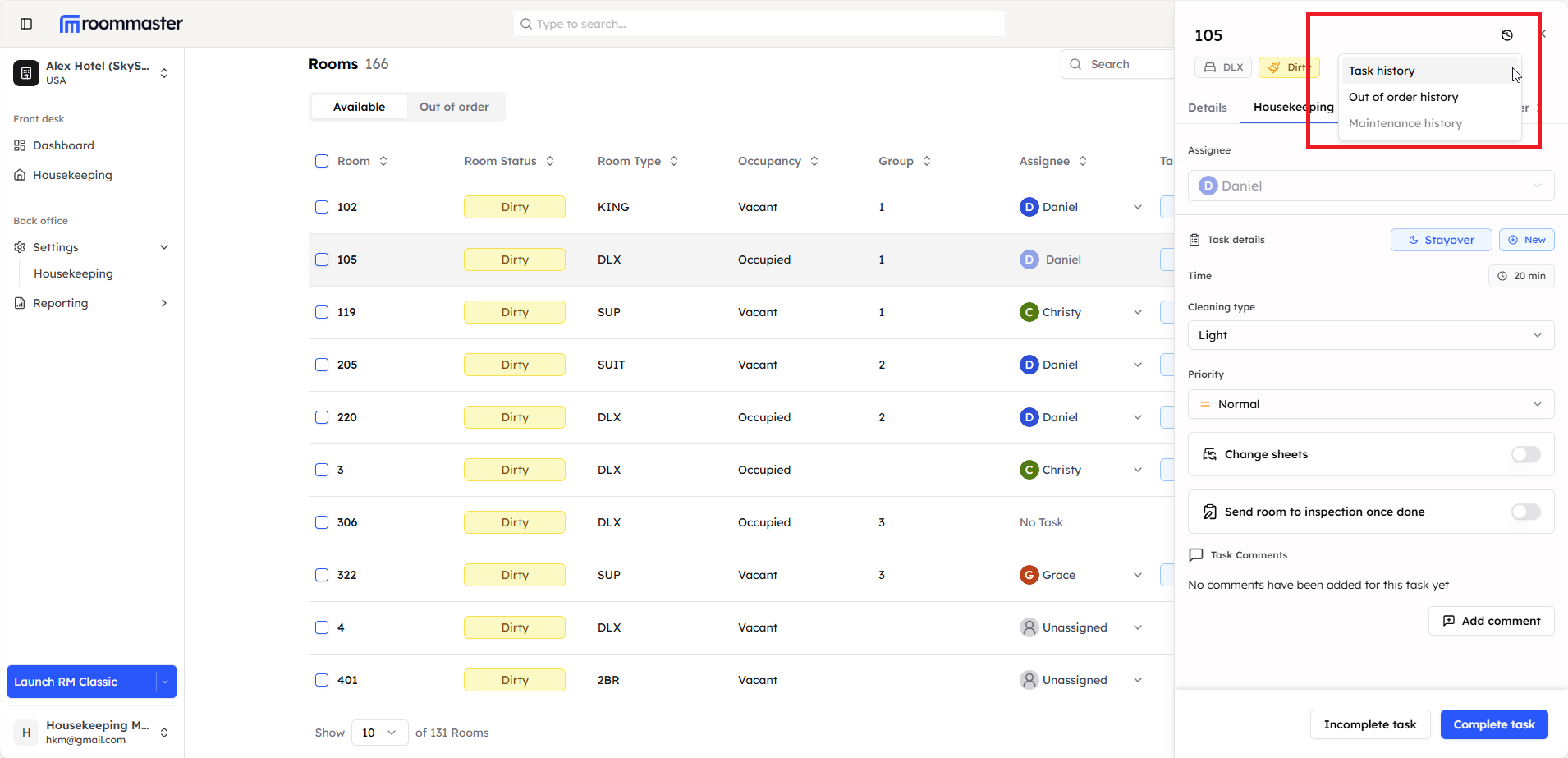Click Christy's avatar icon in room 119 row

click(x=1029, y=312)
